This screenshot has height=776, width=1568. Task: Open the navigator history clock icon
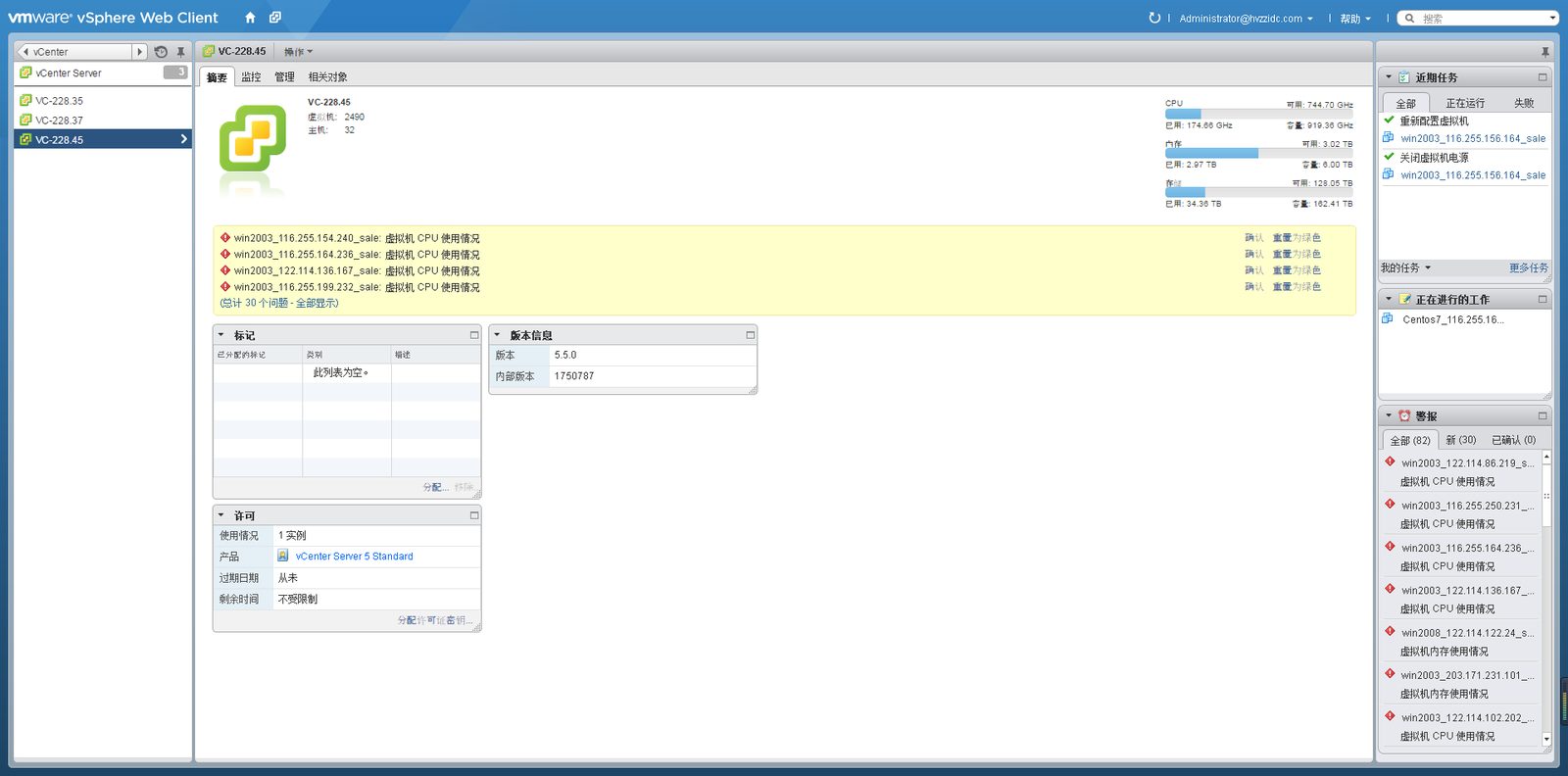[161, 52]
